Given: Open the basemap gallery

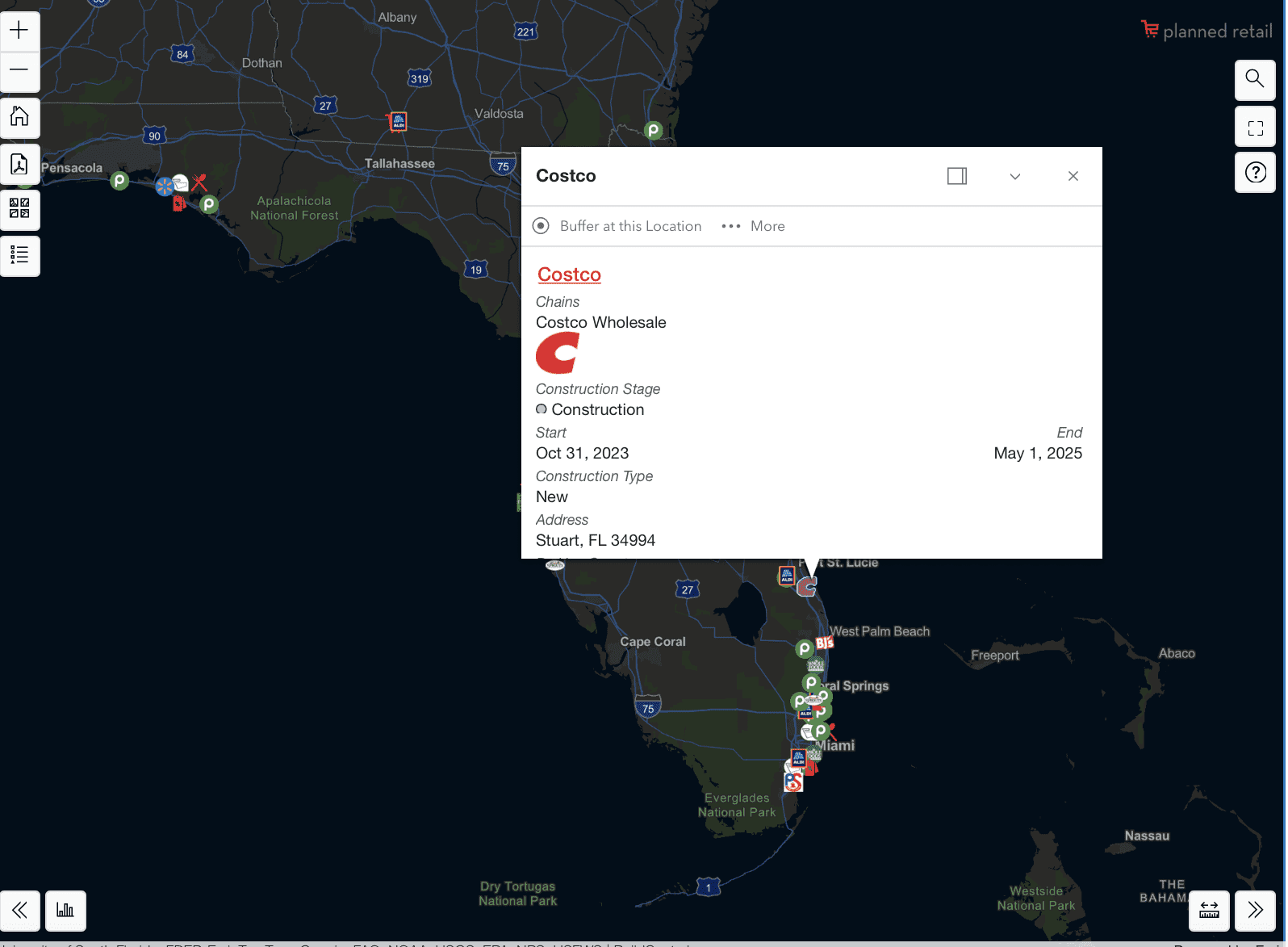Looking at the screenshot, I should 19,209.
